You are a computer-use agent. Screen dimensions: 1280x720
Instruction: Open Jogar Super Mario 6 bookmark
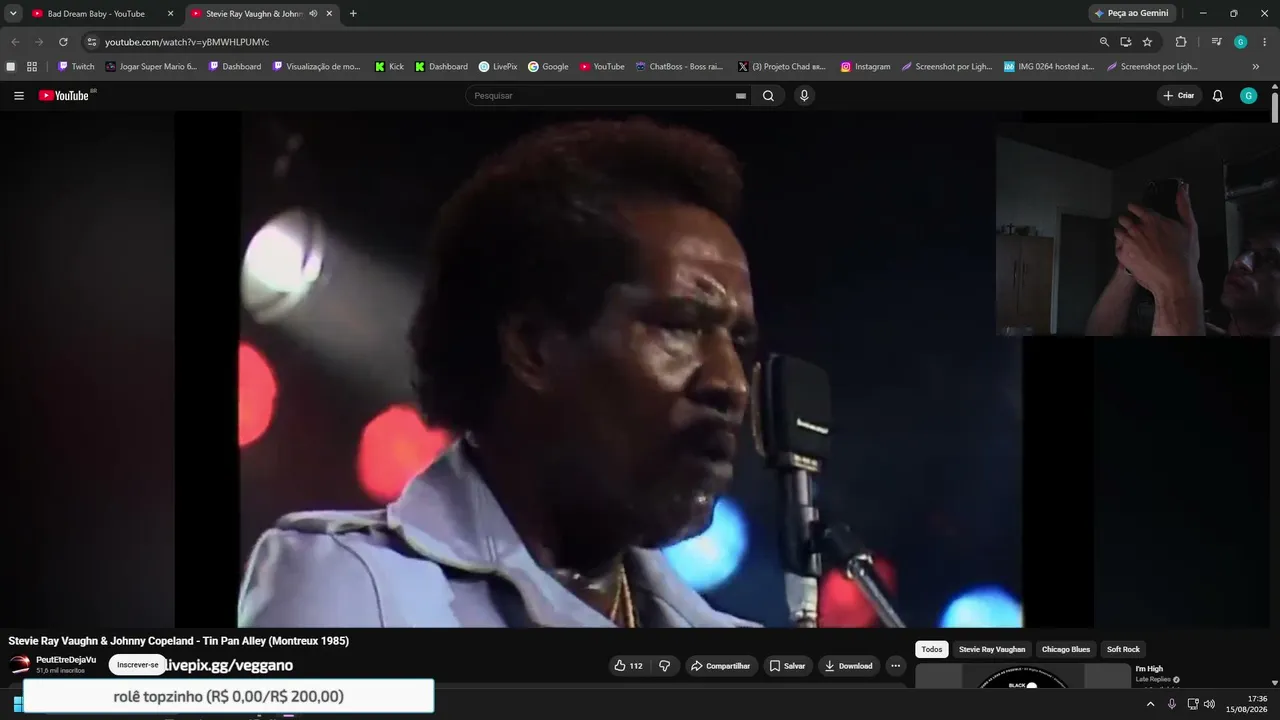[151, 67]
